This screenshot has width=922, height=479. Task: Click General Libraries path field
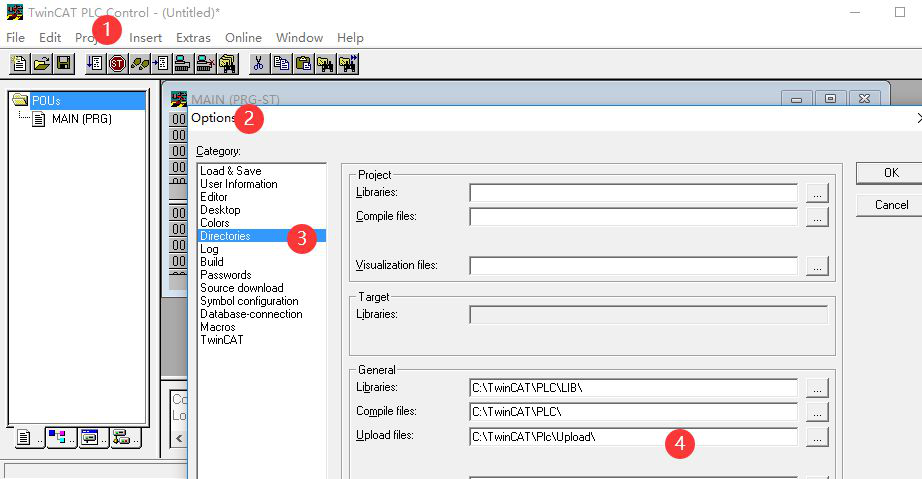click(x=633, y=388)
